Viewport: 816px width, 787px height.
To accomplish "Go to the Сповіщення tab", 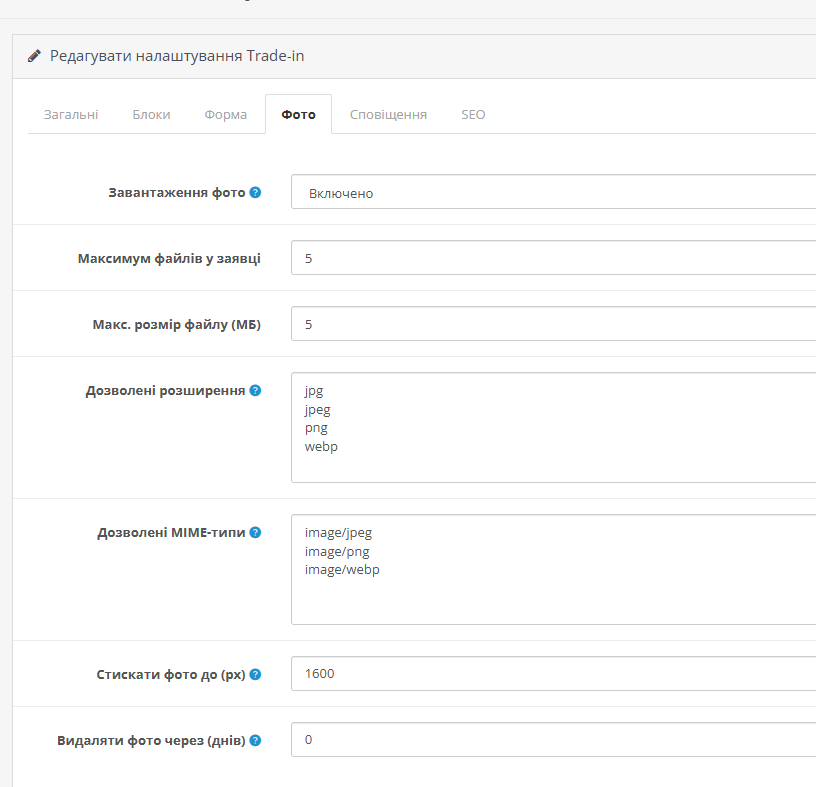I will [x=388, y=115].
